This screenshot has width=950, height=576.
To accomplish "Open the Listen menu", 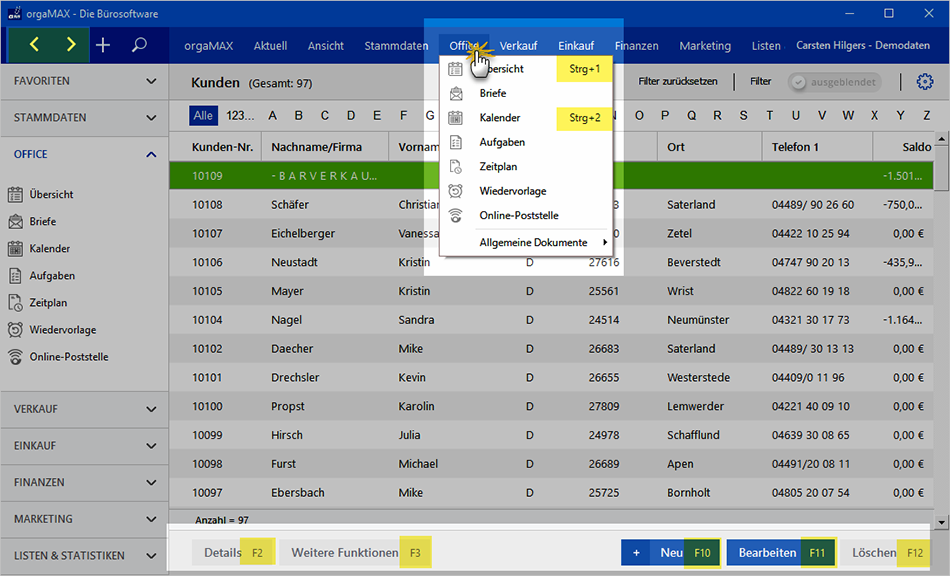I will [766, 45].
